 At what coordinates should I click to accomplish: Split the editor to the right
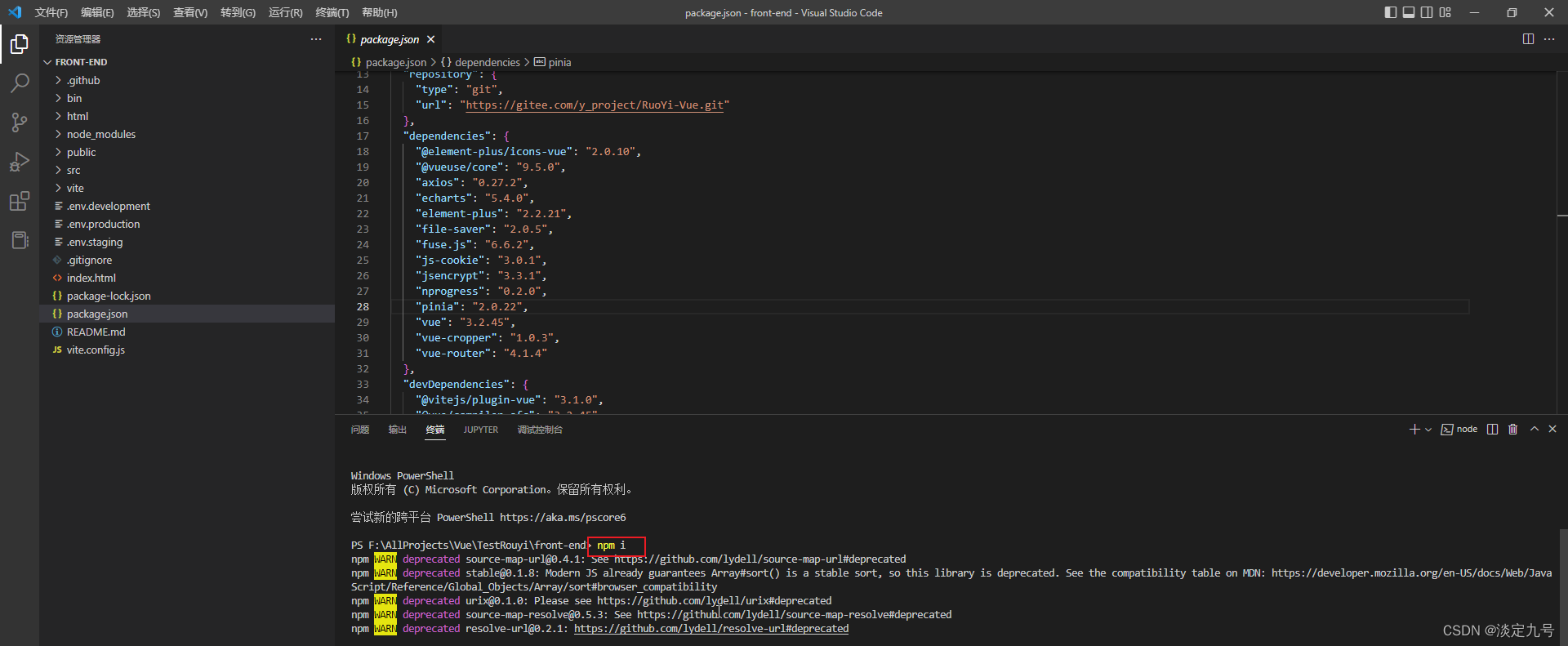click(x=1528, y=39)
